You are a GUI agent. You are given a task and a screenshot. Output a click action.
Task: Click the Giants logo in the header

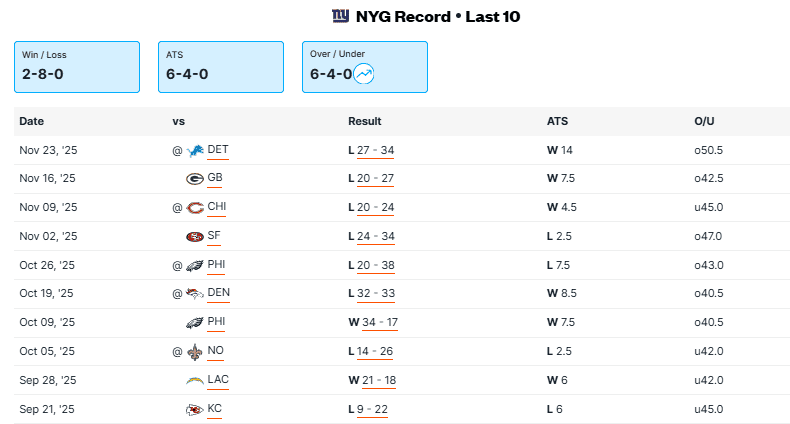[341, 16]
